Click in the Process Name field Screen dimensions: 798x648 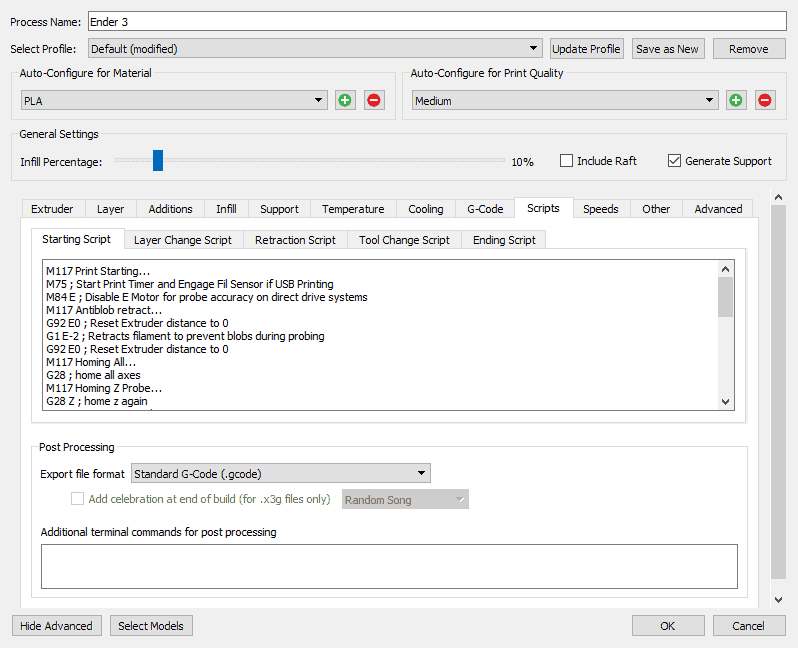click(x=437, y=21)
